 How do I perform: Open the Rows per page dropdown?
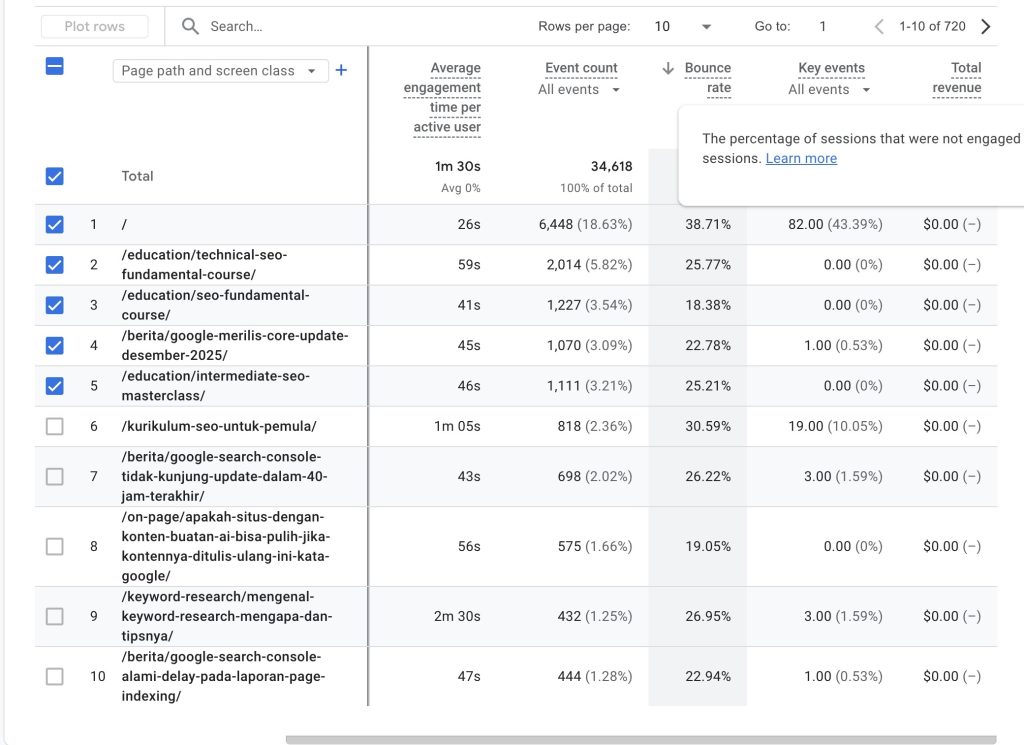(682, 26)
